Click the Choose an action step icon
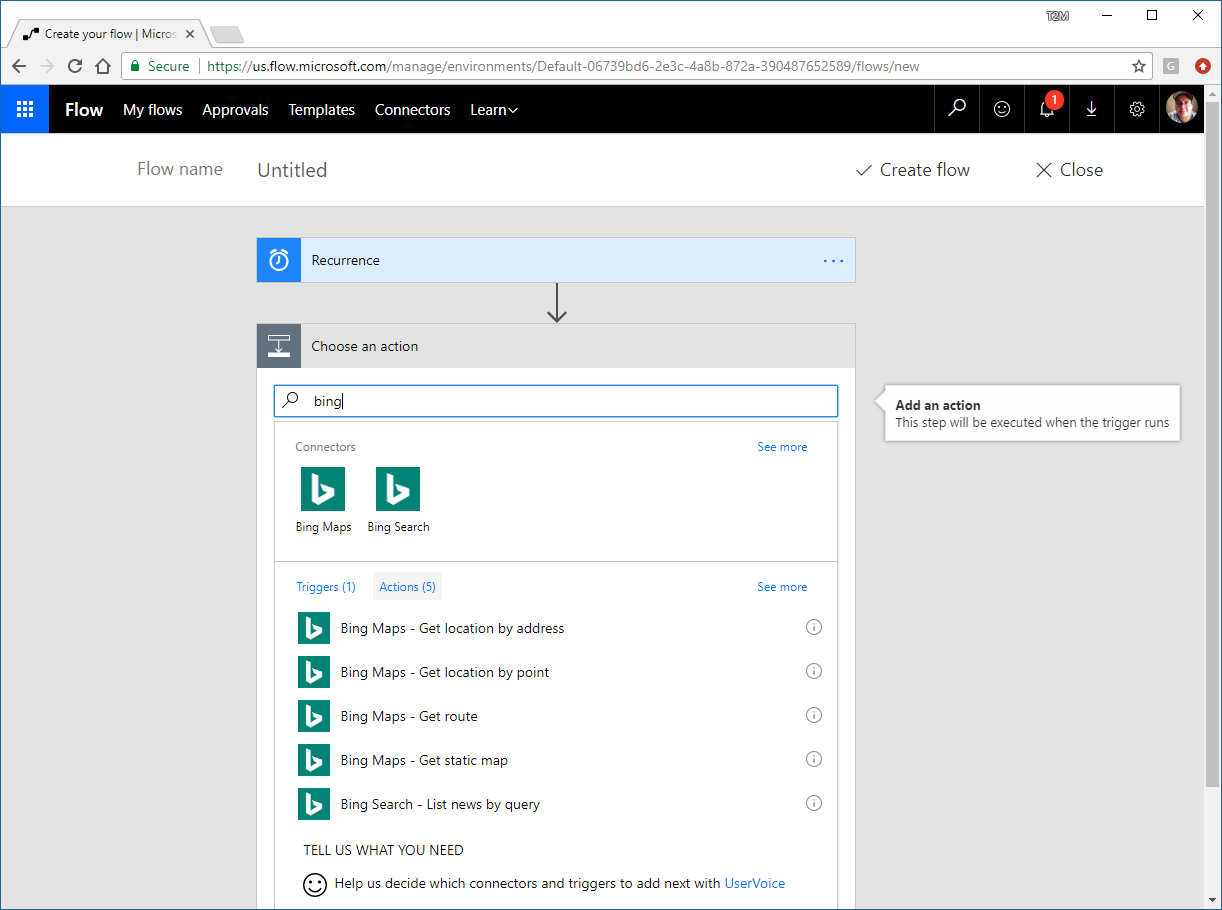This screenshot has height=910, width=1222. [278, 345]
